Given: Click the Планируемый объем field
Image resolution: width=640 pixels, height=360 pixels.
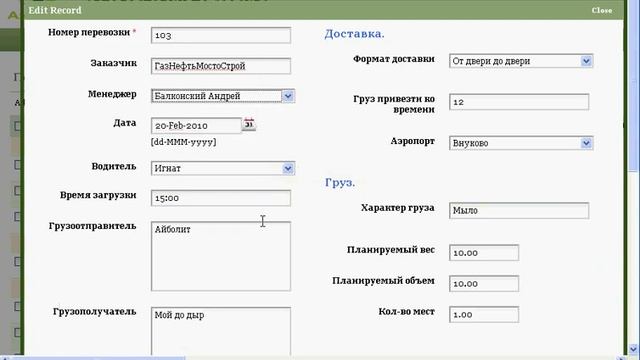Looking at the screenshot, I should click(x=484, y=284).
